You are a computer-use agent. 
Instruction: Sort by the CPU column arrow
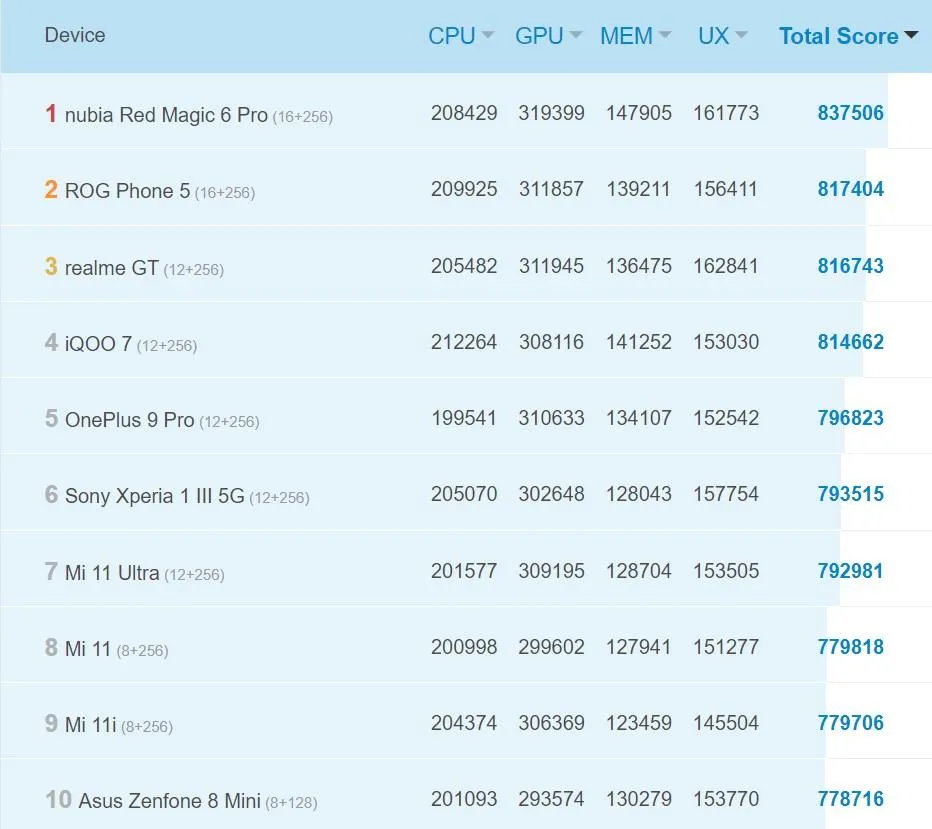(488, 36)
